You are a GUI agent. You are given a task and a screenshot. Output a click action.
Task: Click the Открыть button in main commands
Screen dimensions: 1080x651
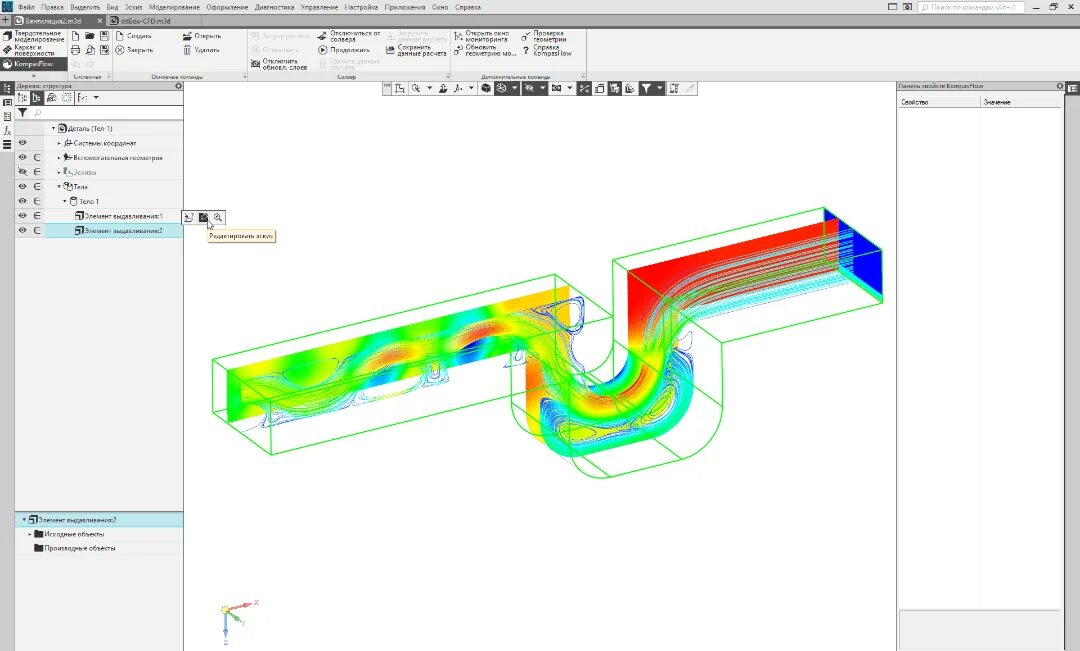(202, 36)
